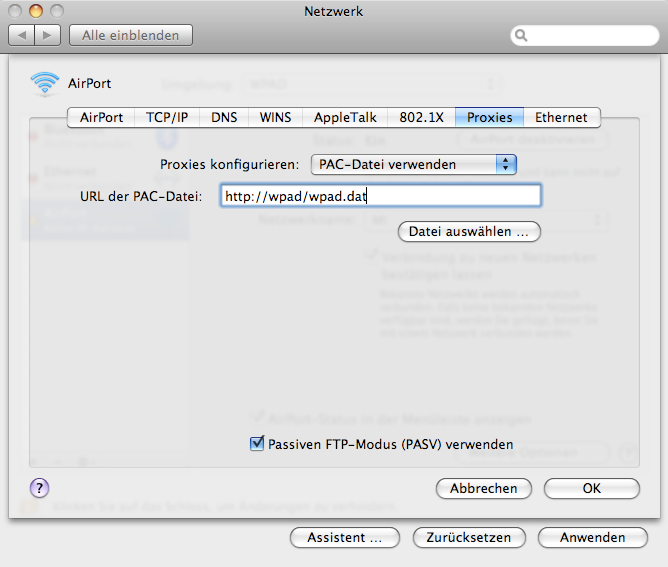Click the Datei auswählen button
The width and height of the screenshot is (668, 567).
469,232
